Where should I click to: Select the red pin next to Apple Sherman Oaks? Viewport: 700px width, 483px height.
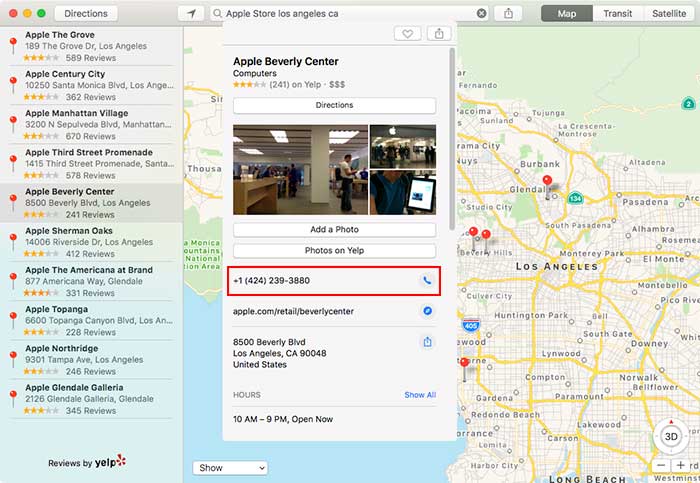(13, 242)
